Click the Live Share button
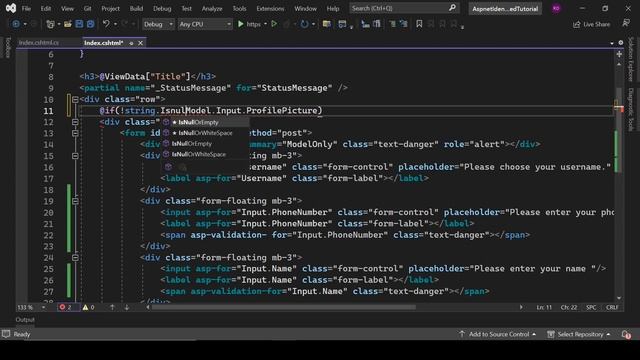 [x=591, y=24]
